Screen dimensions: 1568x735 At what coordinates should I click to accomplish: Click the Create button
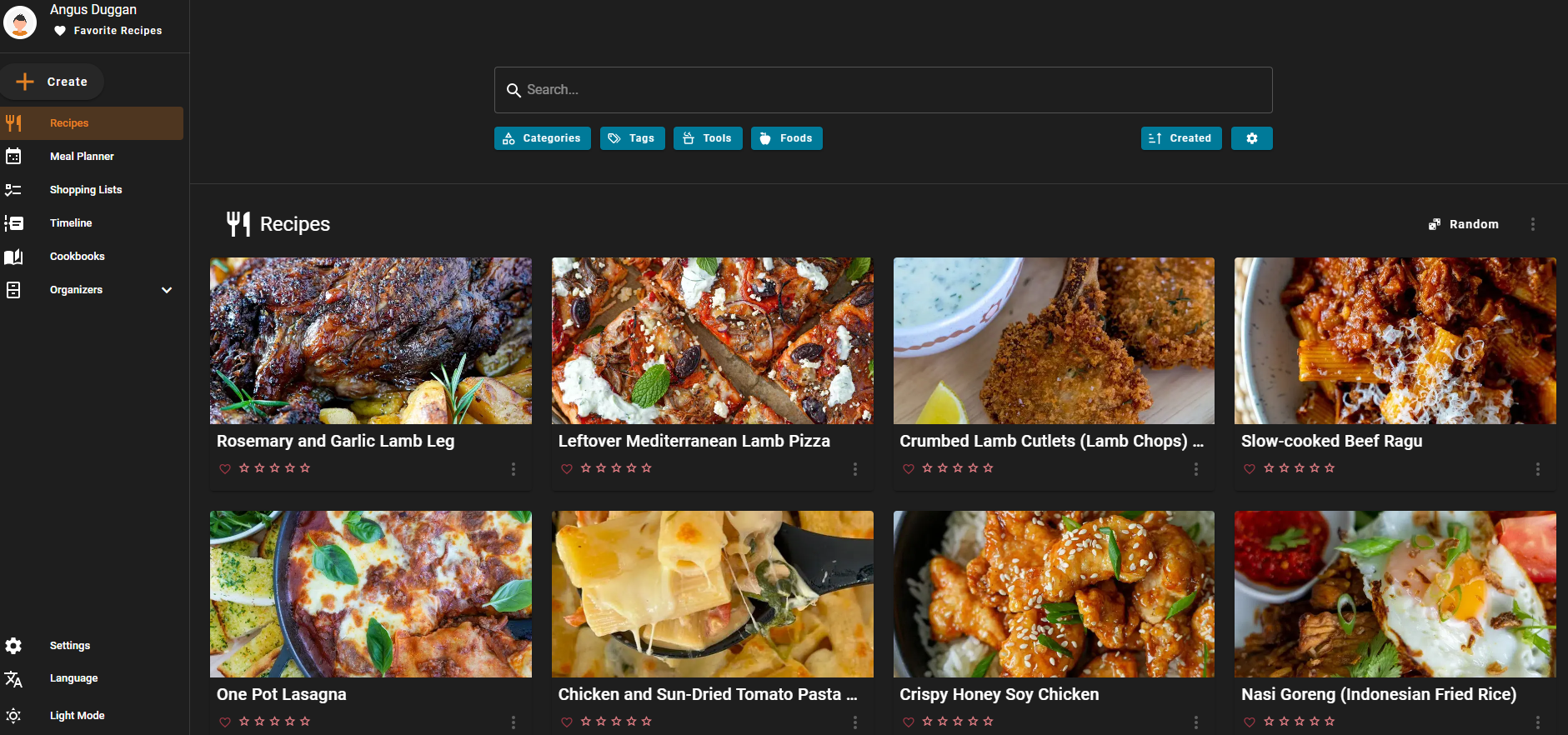click(53, 82)
